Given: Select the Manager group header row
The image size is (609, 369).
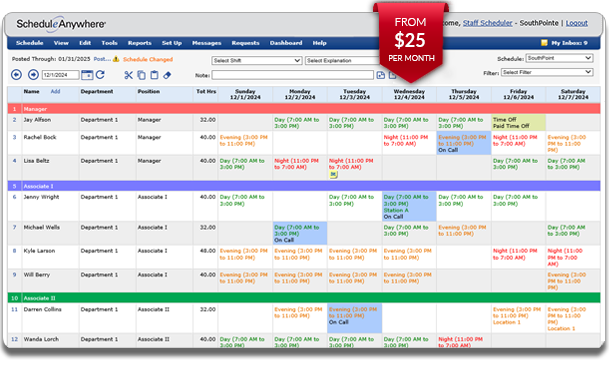Looking at the screenshot, I should (304, 109).
